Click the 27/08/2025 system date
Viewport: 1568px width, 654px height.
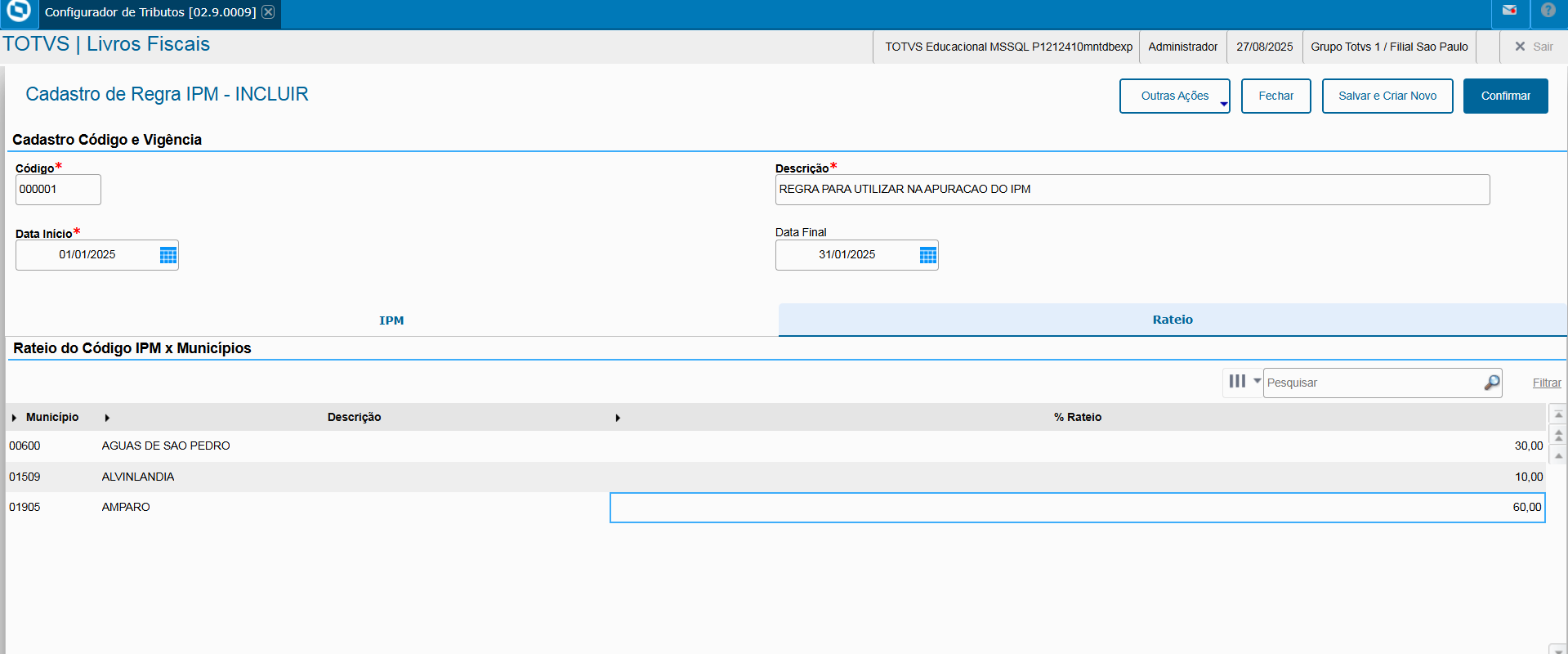pyautogui.click(x=1264, y=47)
